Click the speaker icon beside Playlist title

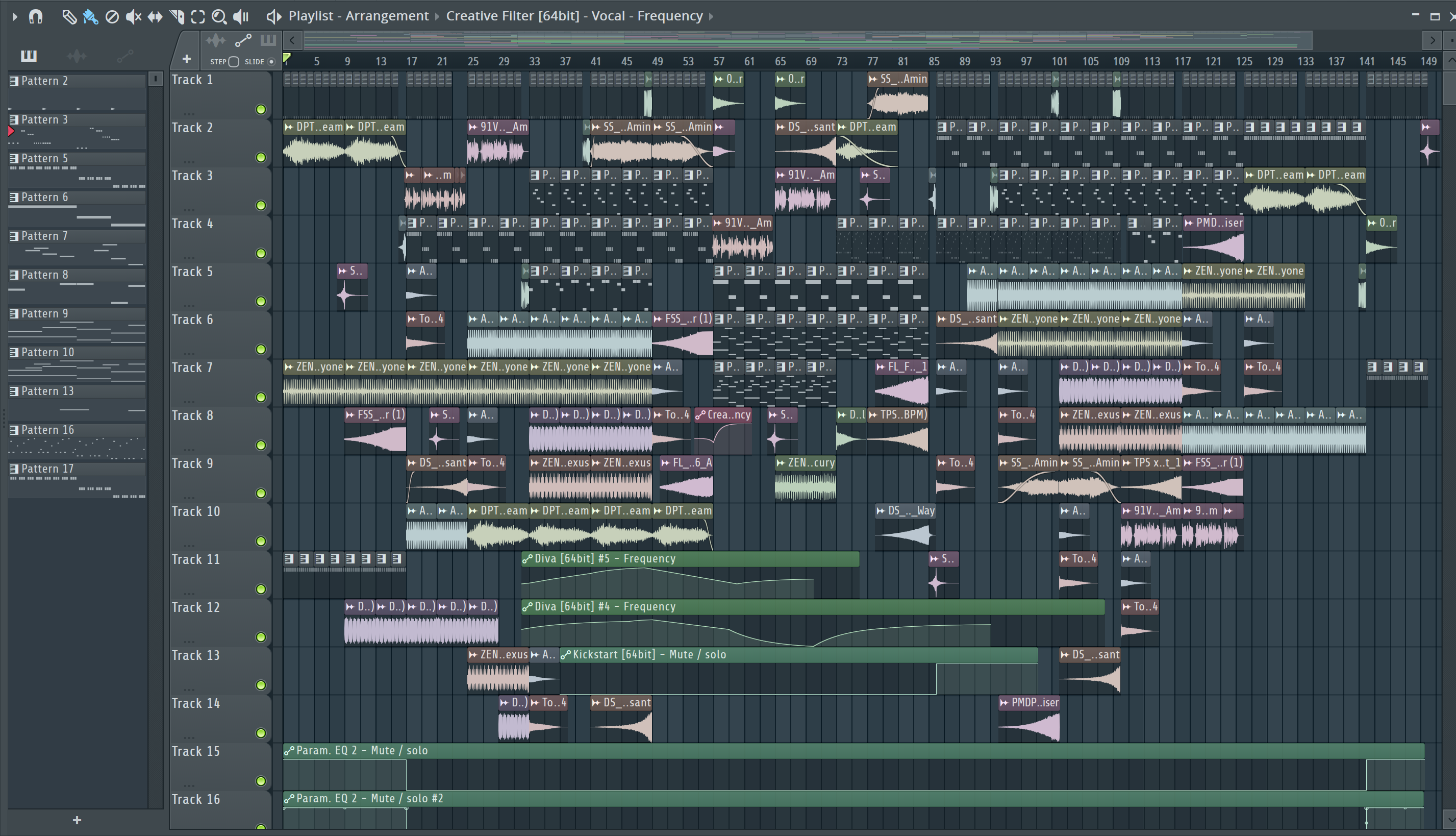[x=274, y=16]
